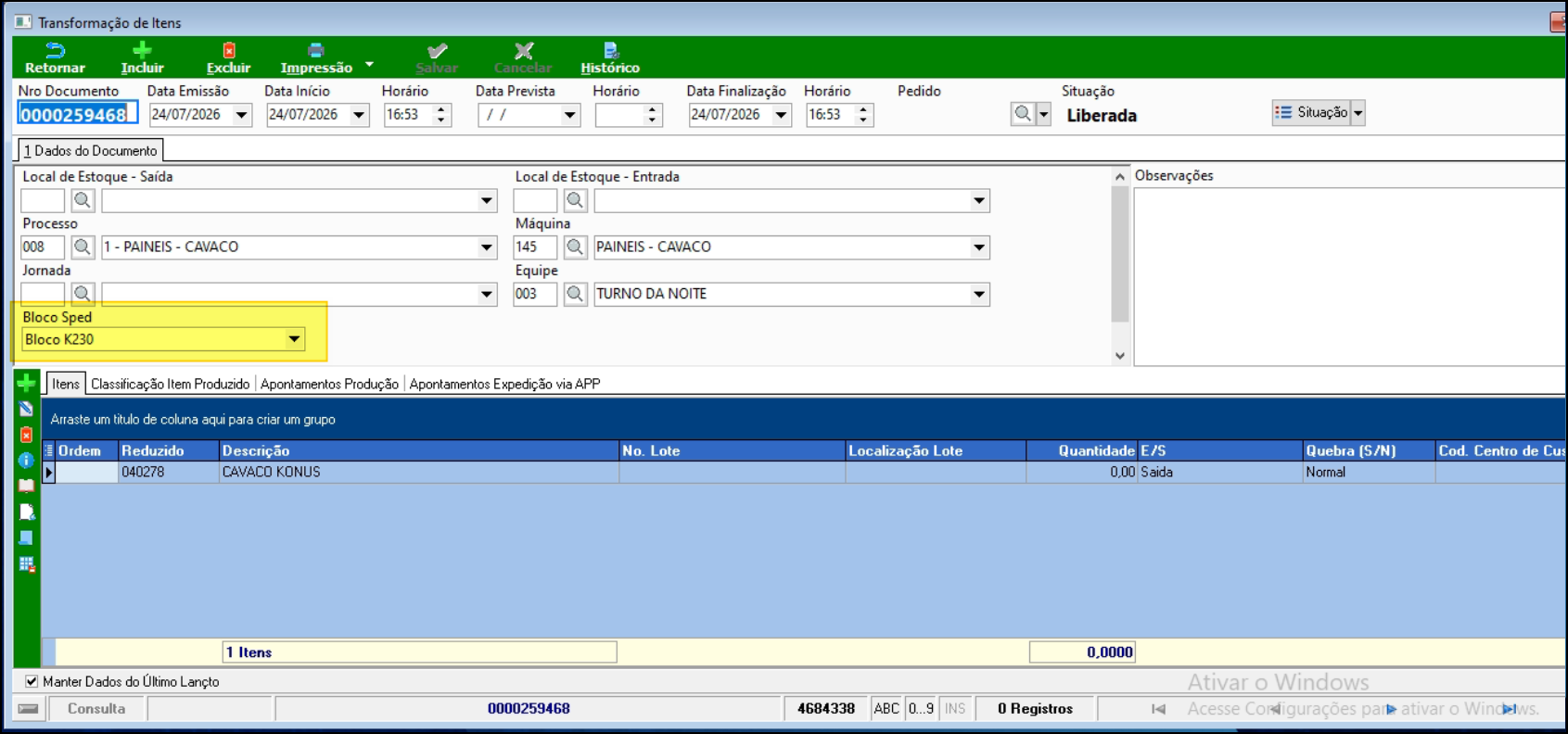Click the Pedido search magnifier icon
Viewport: 1568px width, 734px height.
coord(1022,114)
